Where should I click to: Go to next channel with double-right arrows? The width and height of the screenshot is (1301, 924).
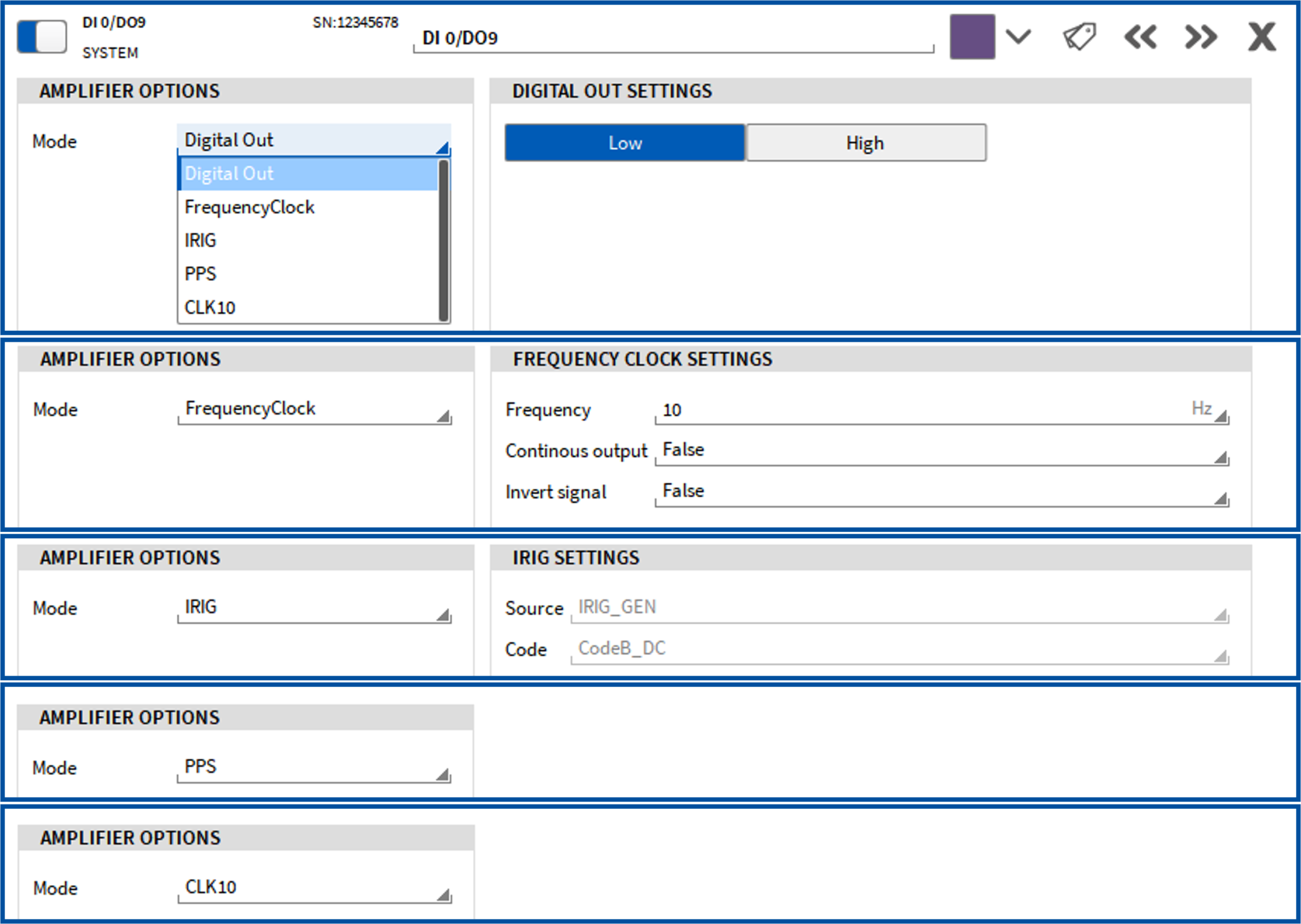click(1201, 38)
